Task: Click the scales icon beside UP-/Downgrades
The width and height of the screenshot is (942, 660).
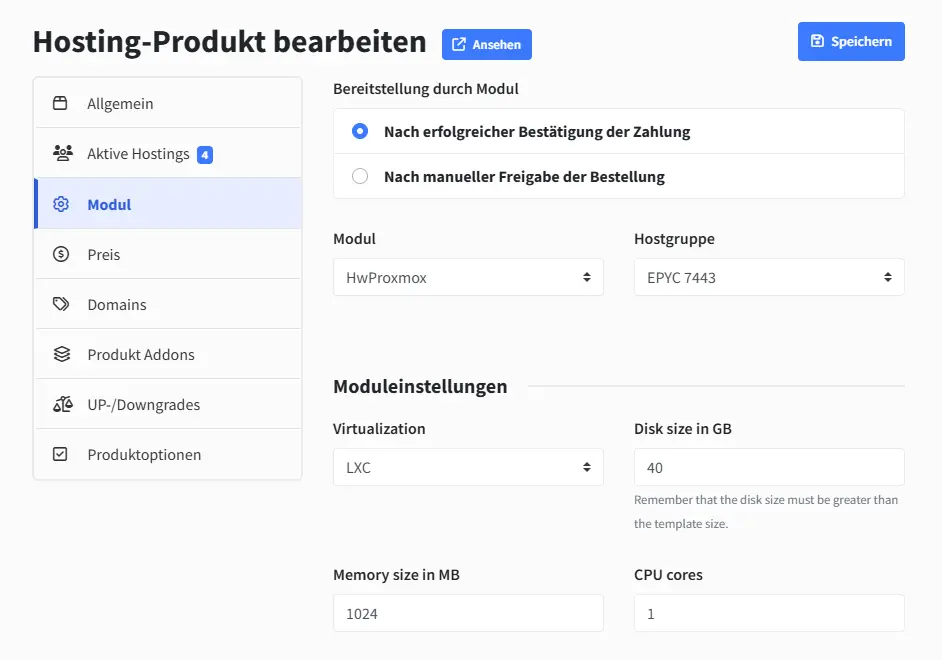Action: (62, 404)
